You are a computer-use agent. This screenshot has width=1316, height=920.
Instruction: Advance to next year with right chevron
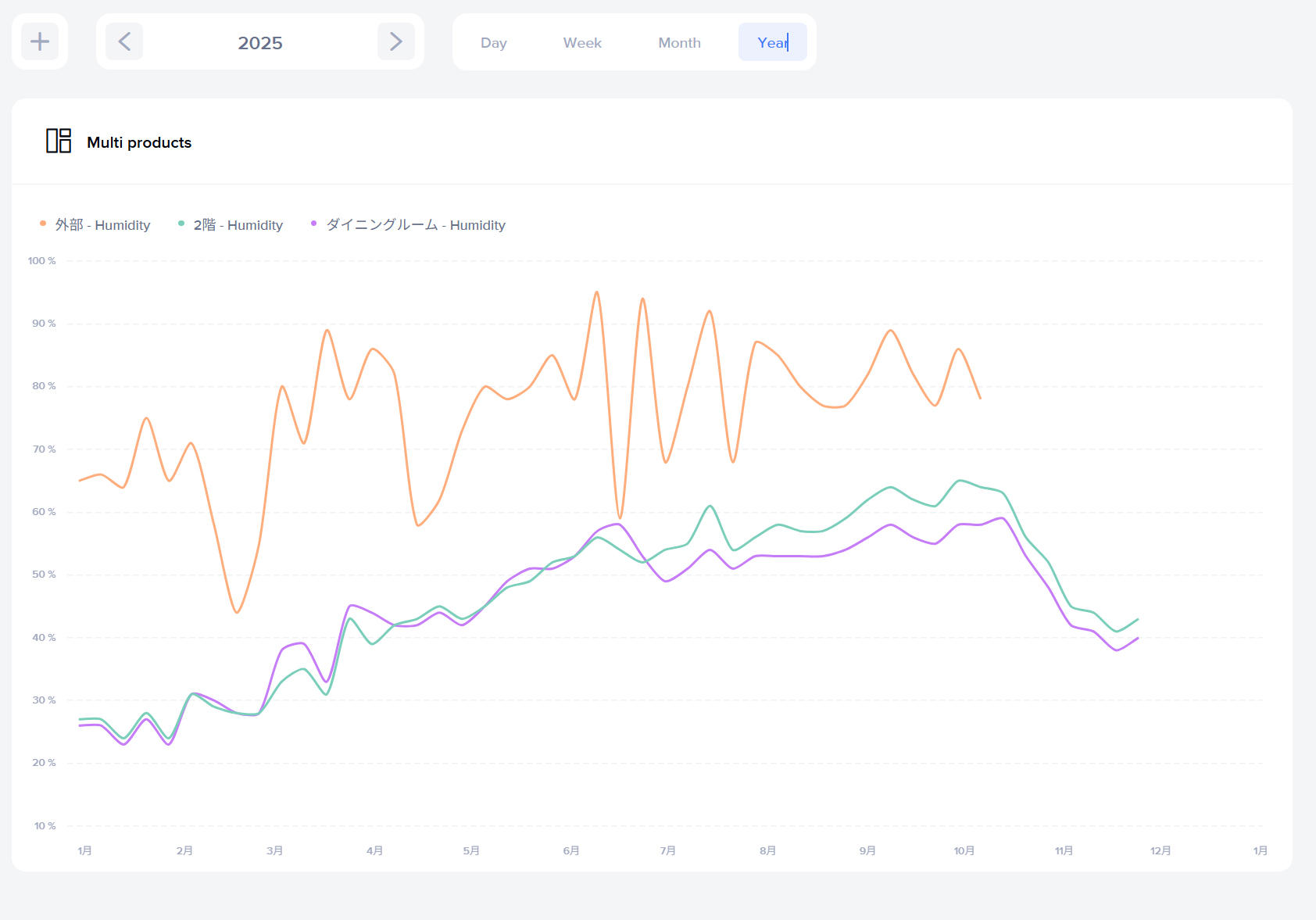tap(395, 41)
